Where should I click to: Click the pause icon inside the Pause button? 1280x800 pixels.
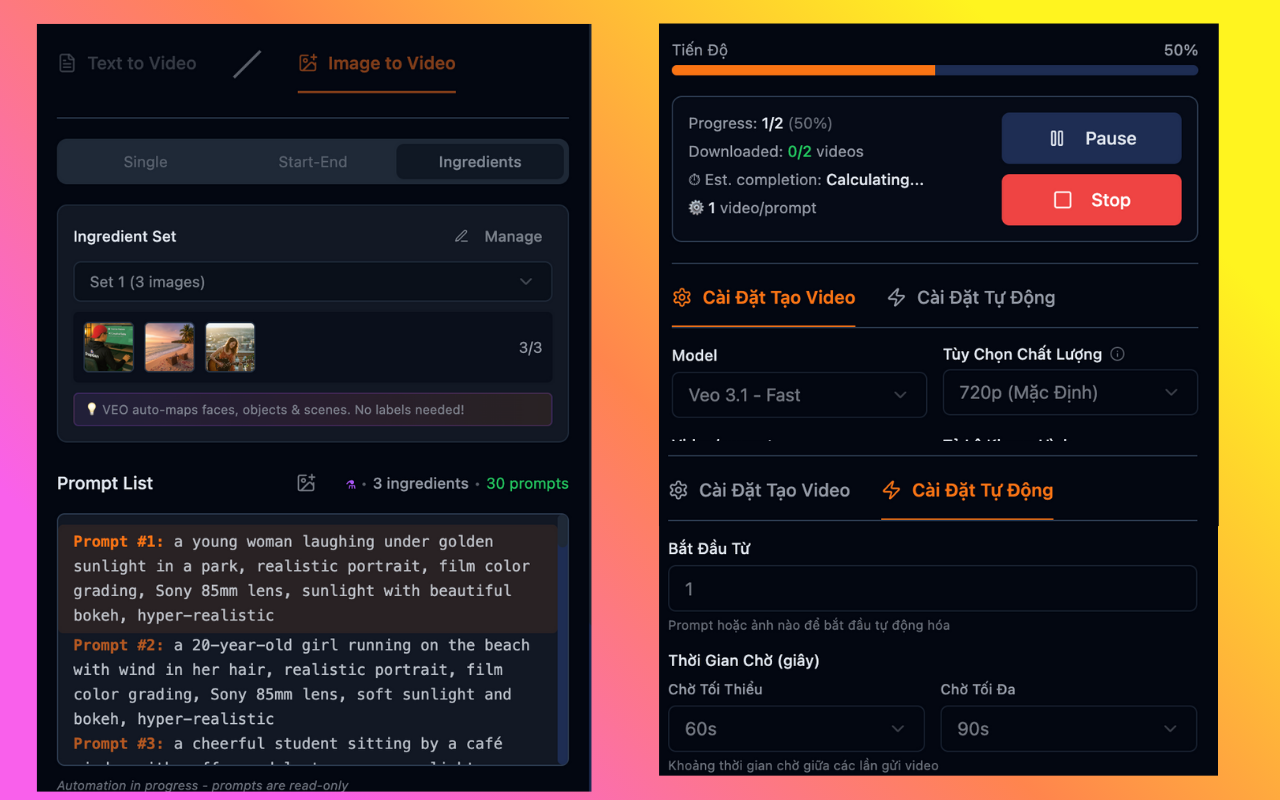1057,139
